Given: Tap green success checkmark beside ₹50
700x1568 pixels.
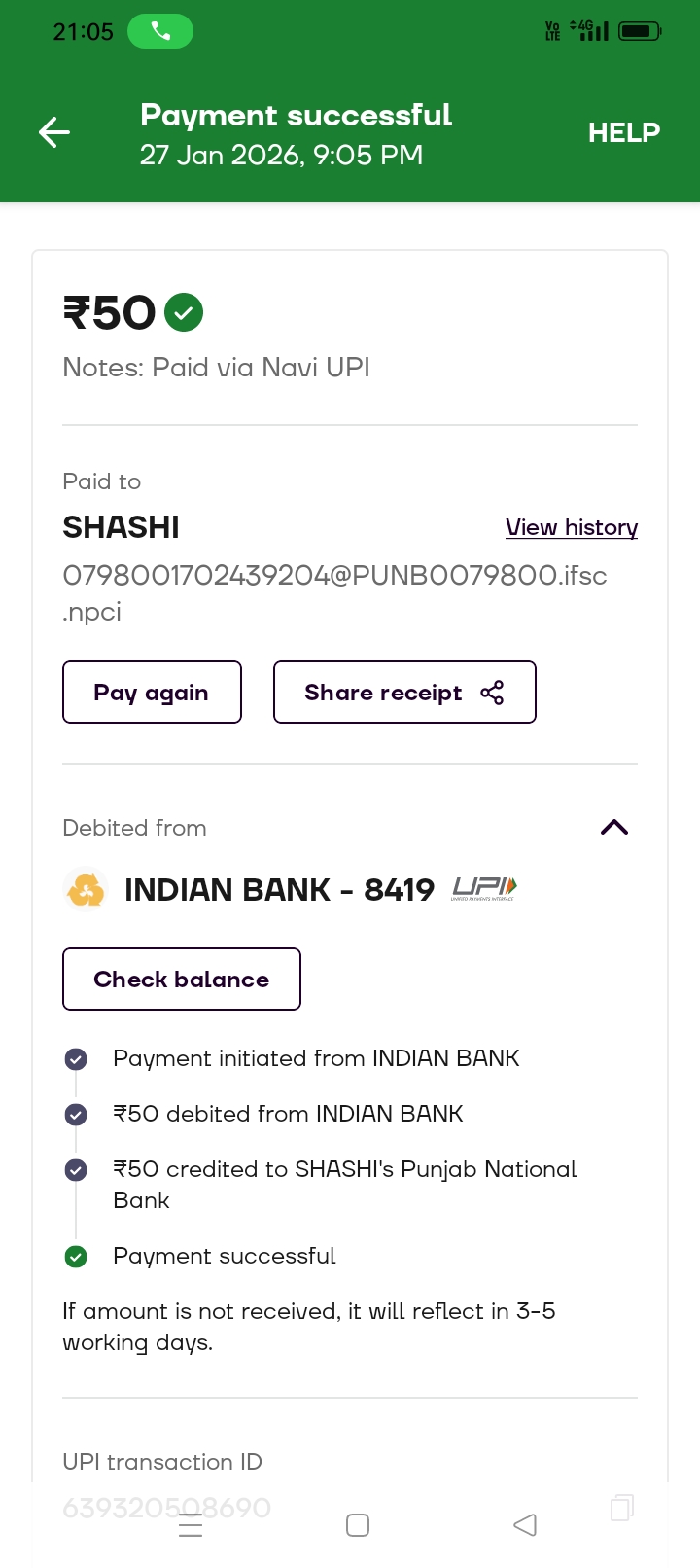Looking at the screenshot, I should 184,313.
